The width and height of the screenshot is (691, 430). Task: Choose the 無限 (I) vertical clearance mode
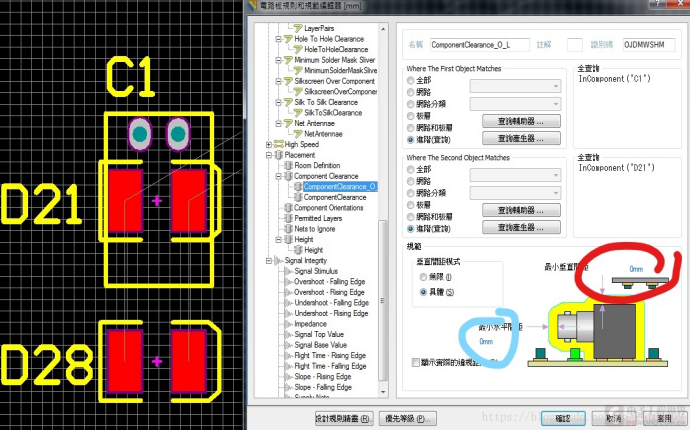coord(423,276)
